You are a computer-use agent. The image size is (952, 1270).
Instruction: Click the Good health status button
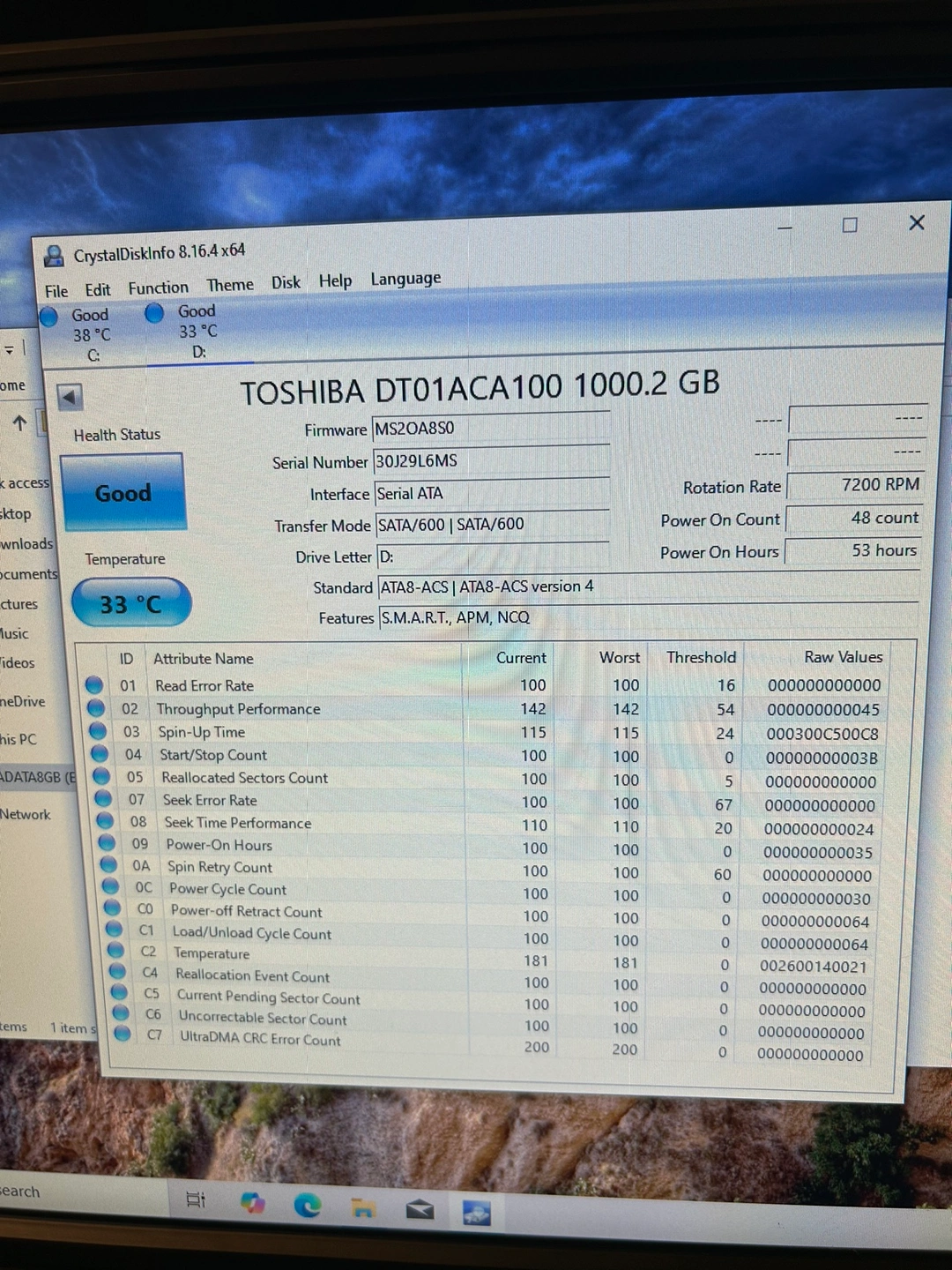tap(123, 492)
